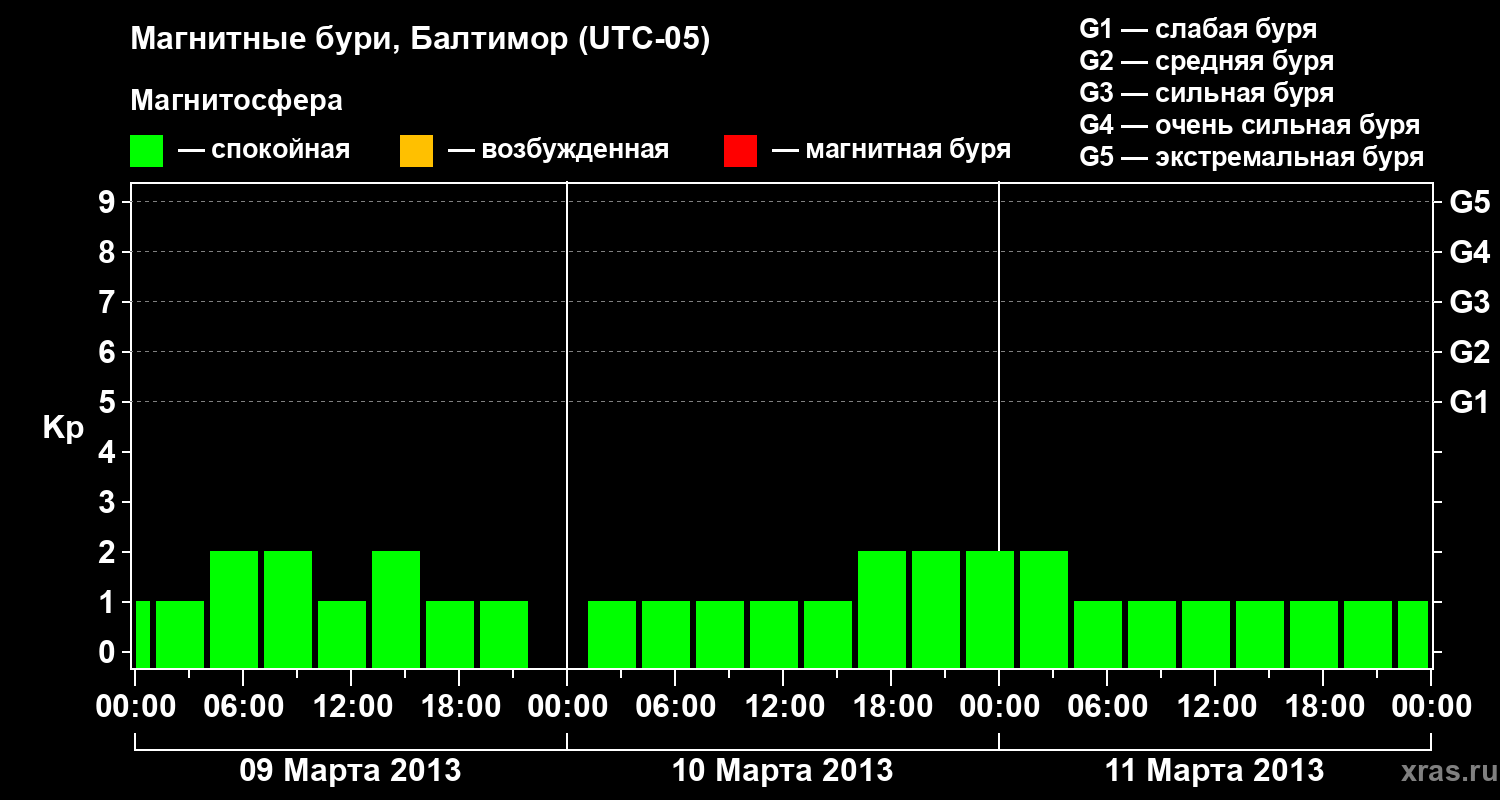Click the '11 Марта 2013' date label
The height and width of the screenshot is (800, 1500).
(x=1214, y=770)
